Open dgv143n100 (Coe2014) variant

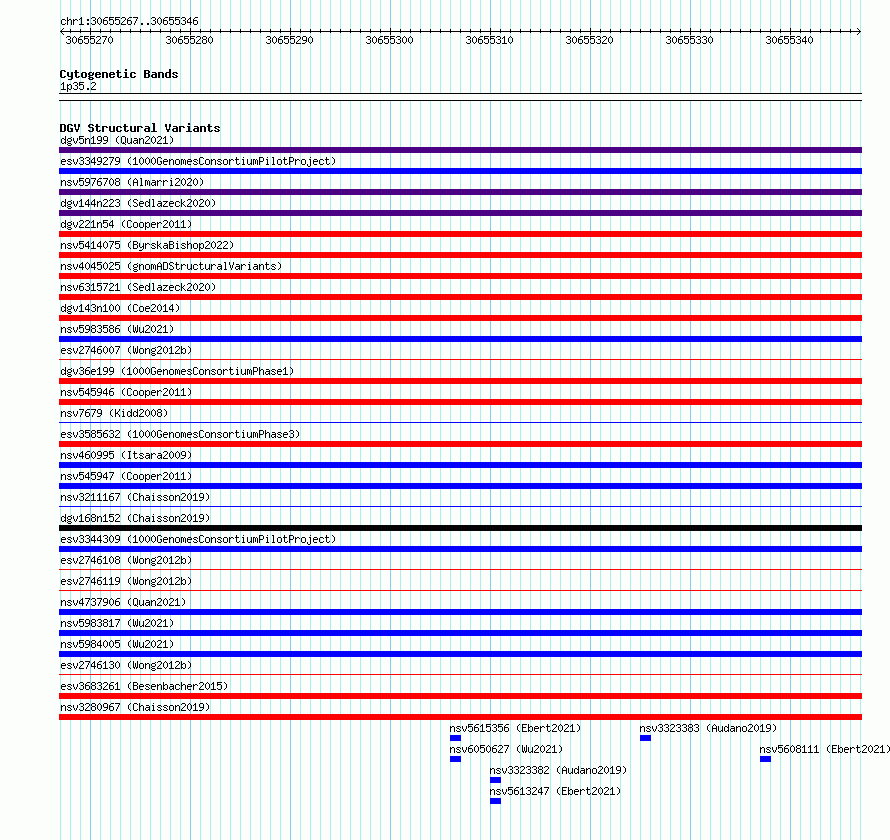pyautogui.click(x=120, y=308)
